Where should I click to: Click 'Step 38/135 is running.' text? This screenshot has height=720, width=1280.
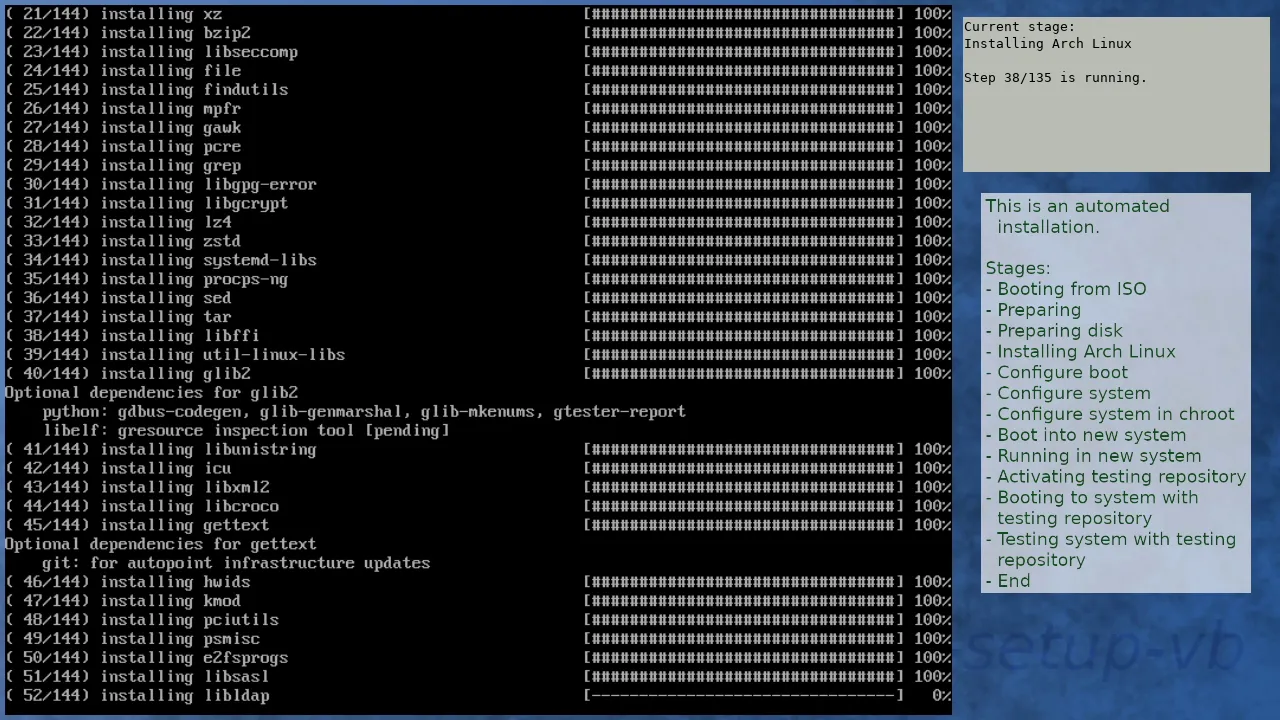(1056, 78)
